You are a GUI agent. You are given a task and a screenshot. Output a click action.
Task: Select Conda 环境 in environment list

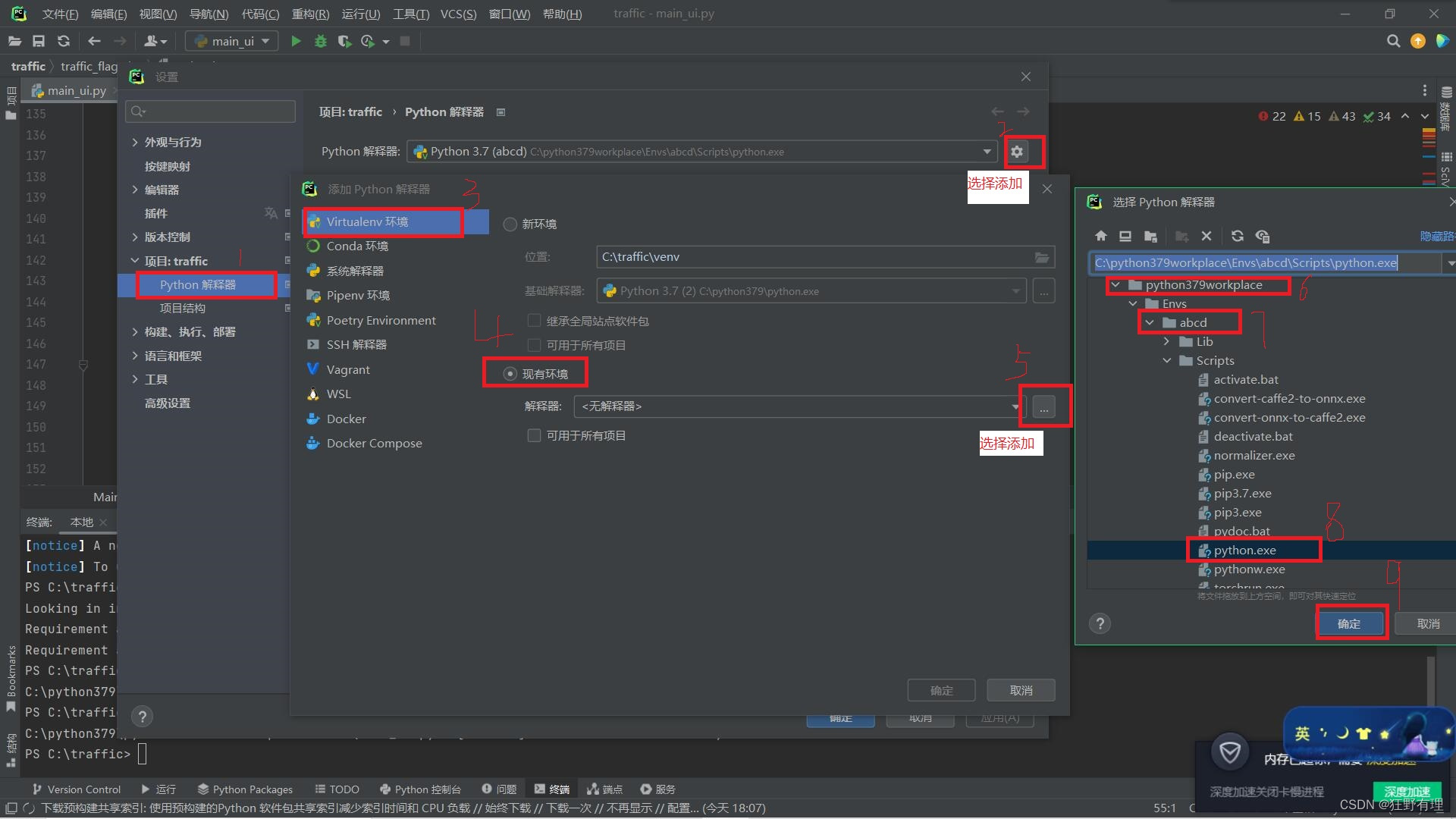click(x=357, y=246)
